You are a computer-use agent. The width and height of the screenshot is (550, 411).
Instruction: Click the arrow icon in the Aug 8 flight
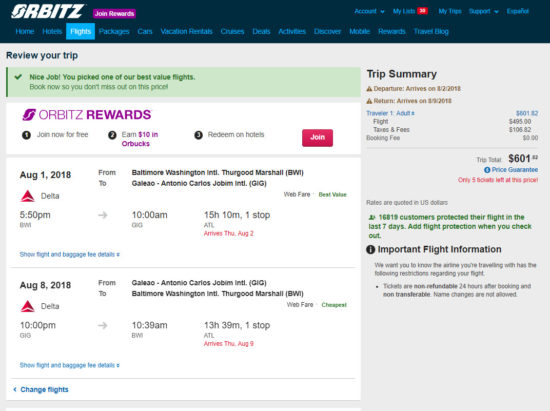[x=102, y=325]
